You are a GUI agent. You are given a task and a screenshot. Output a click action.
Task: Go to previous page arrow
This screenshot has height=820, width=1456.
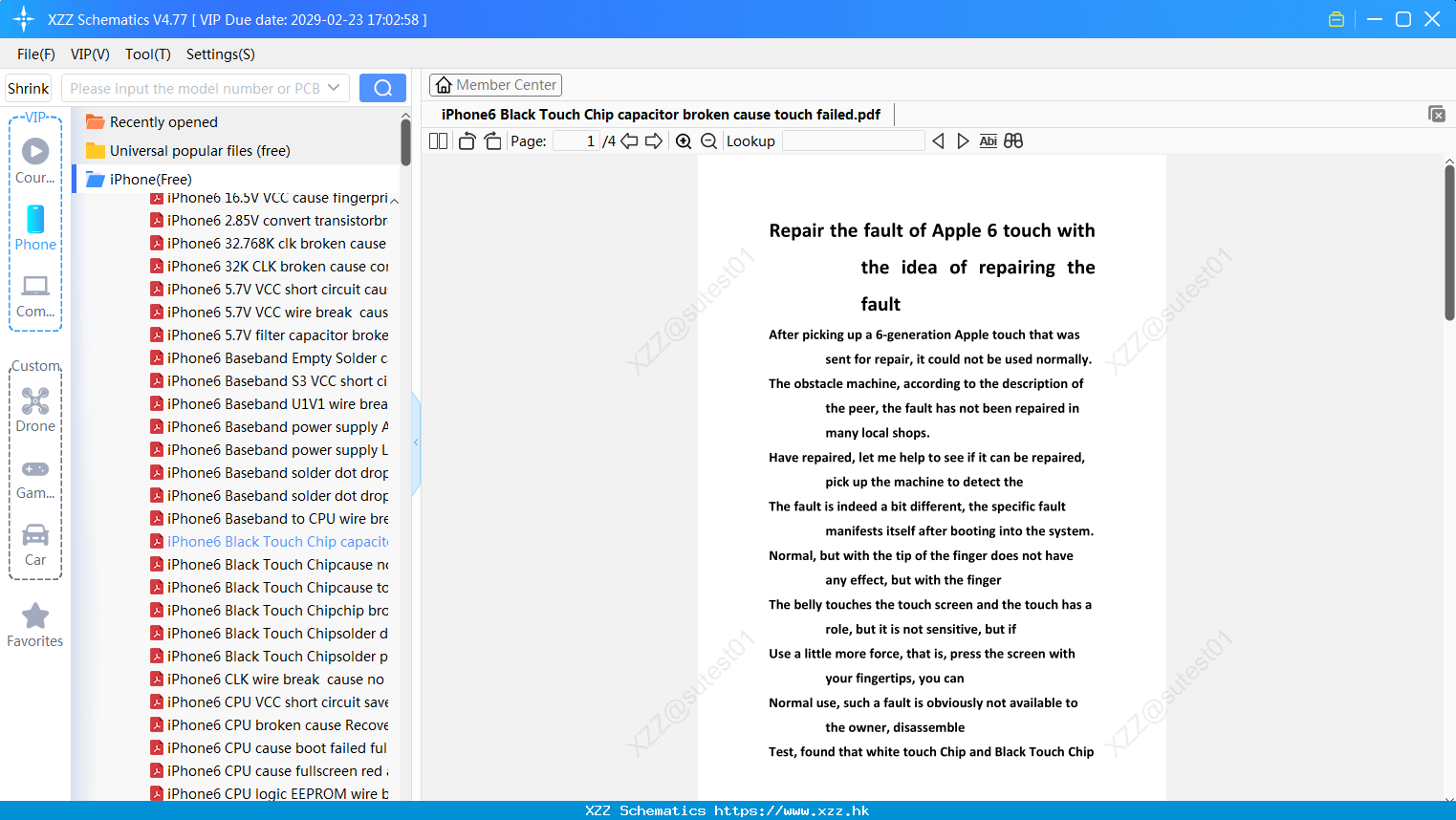[x=629, y=141]
